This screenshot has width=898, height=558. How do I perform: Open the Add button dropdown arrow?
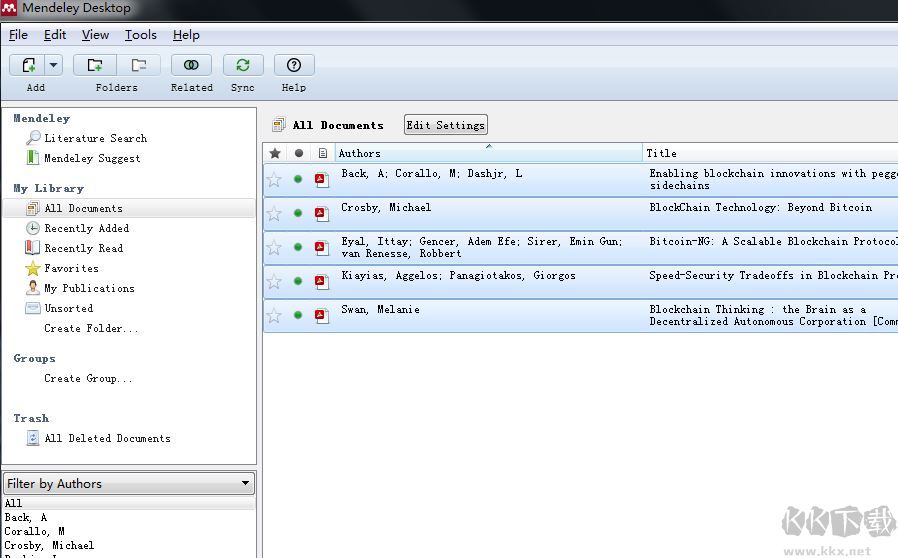click(x=53, y=65)
